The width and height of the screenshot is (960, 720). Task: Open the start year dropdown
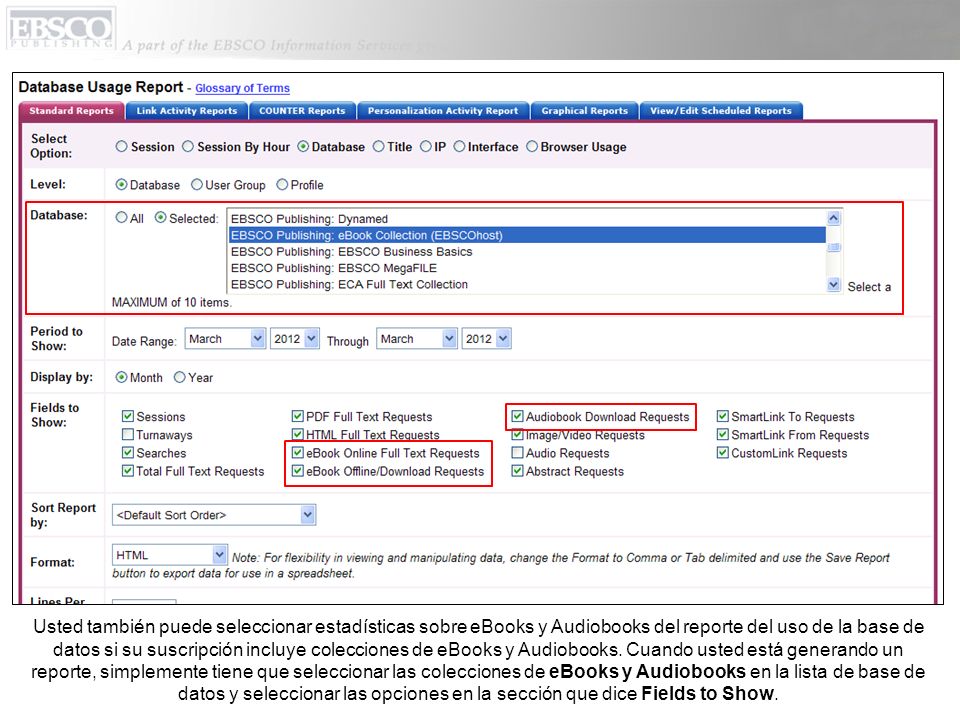pos(294,339)
